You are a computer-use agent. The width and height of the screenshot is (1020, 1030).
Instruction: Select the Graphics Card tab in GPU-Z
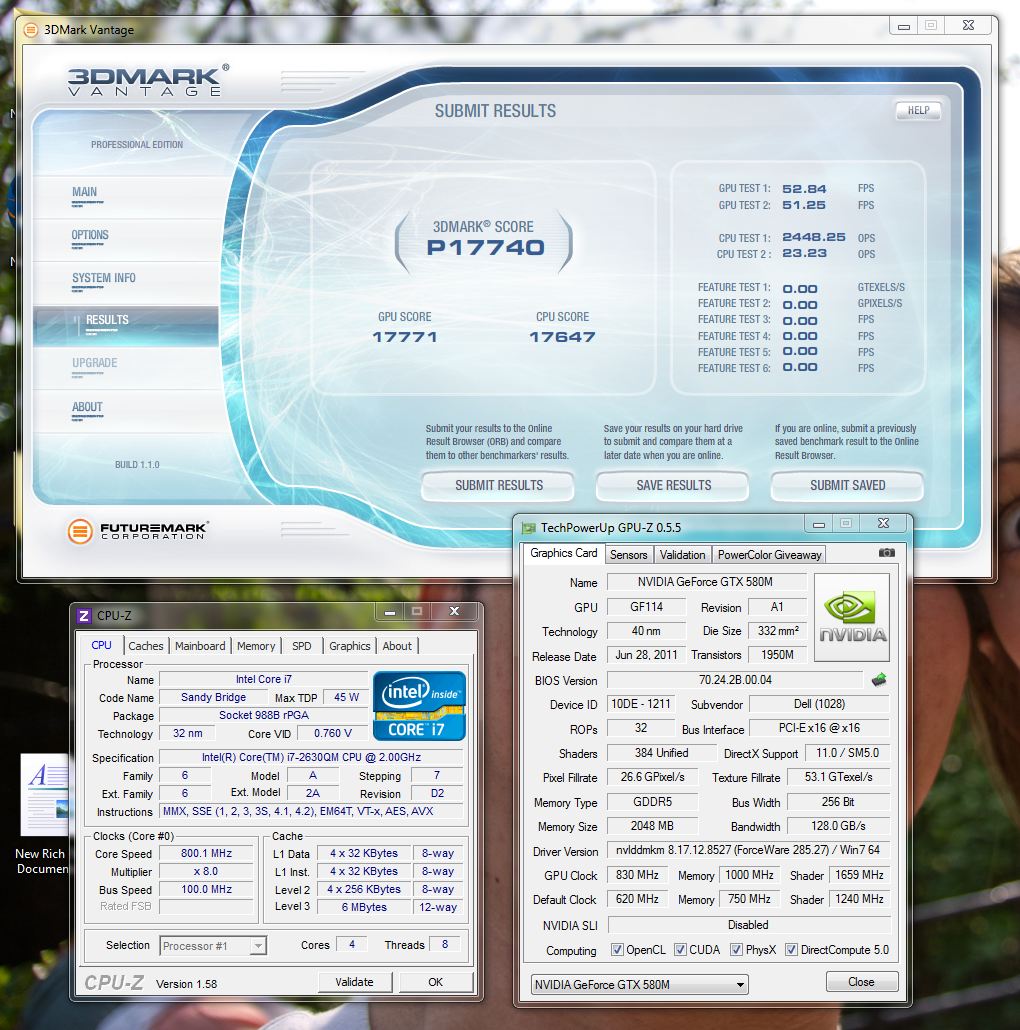pyautogui.click(x=564, y=553)
